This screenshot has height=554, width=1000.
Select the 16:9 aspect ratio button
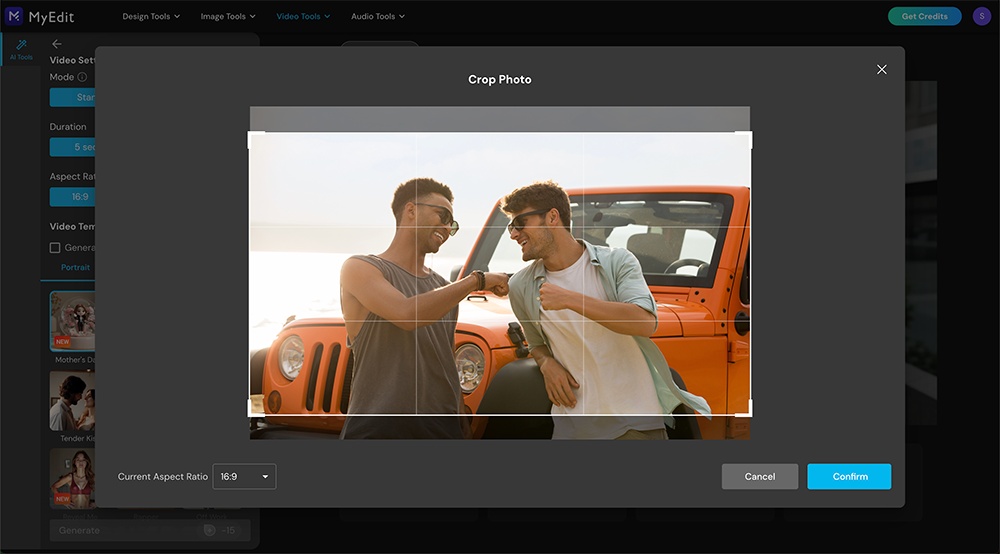click(x=73, y=197)
